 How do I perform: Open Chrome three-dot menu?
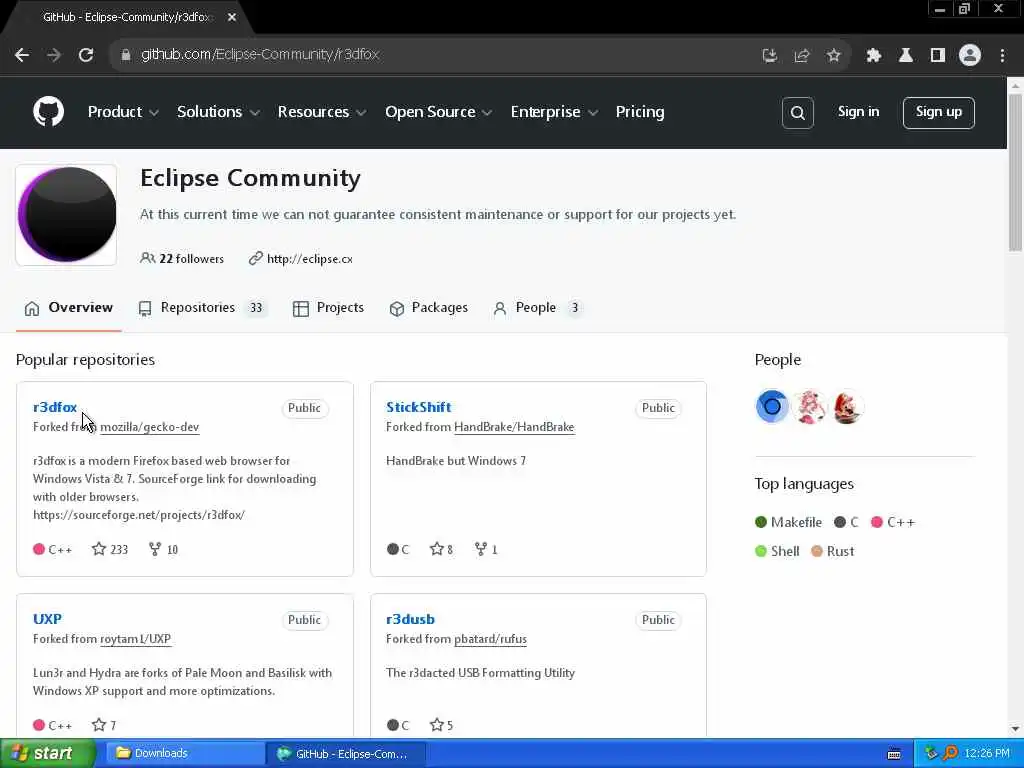pyautogui.click(x=1002, y=56)
